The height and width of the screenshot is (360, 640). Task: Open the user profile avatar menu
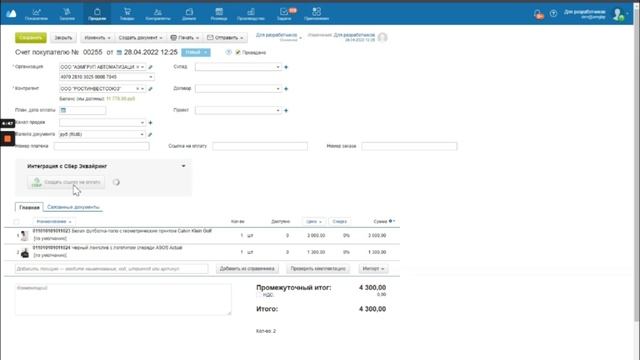coord(618,15)
